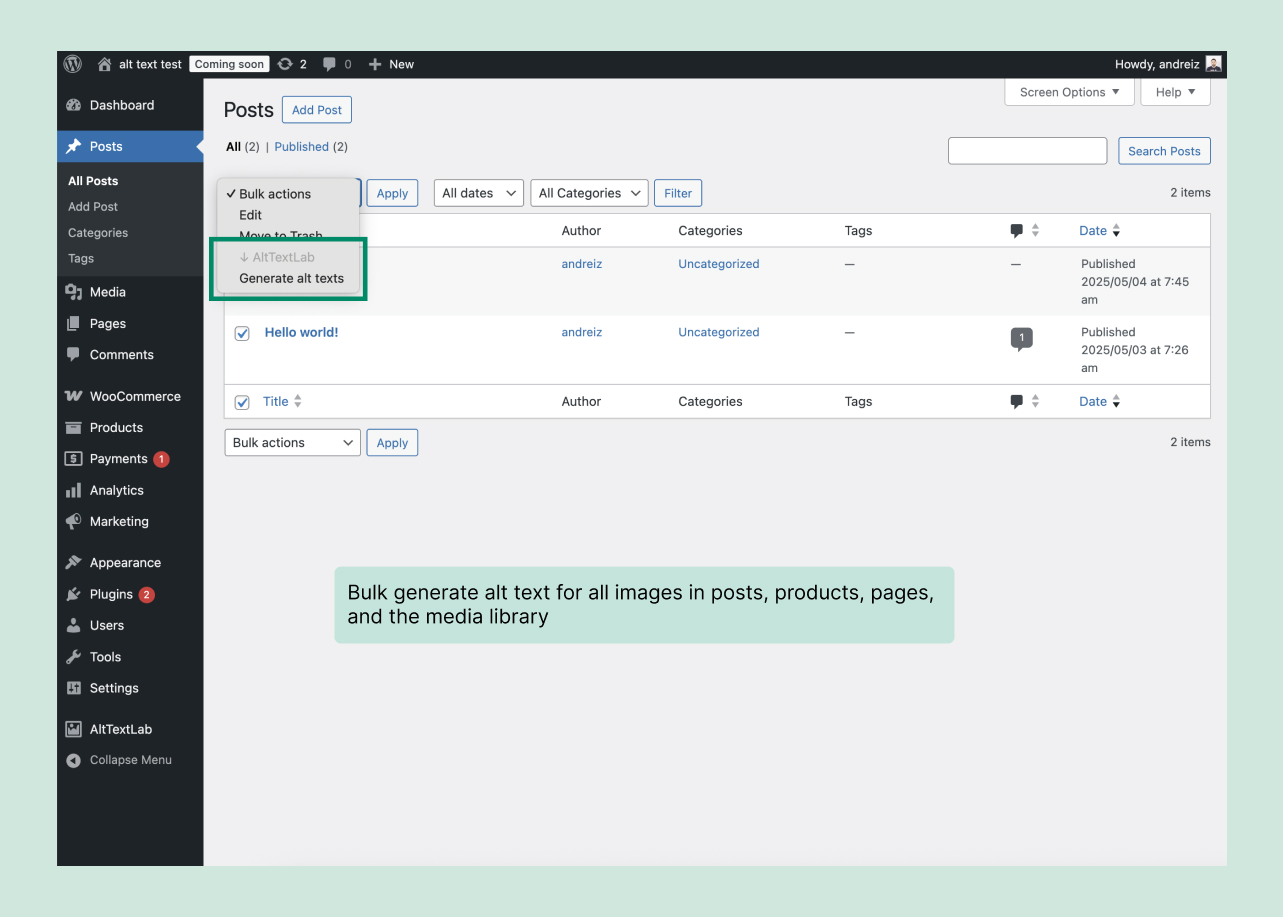
Task: Switch to the Published posts tab
Action: (x=301, y=146)
